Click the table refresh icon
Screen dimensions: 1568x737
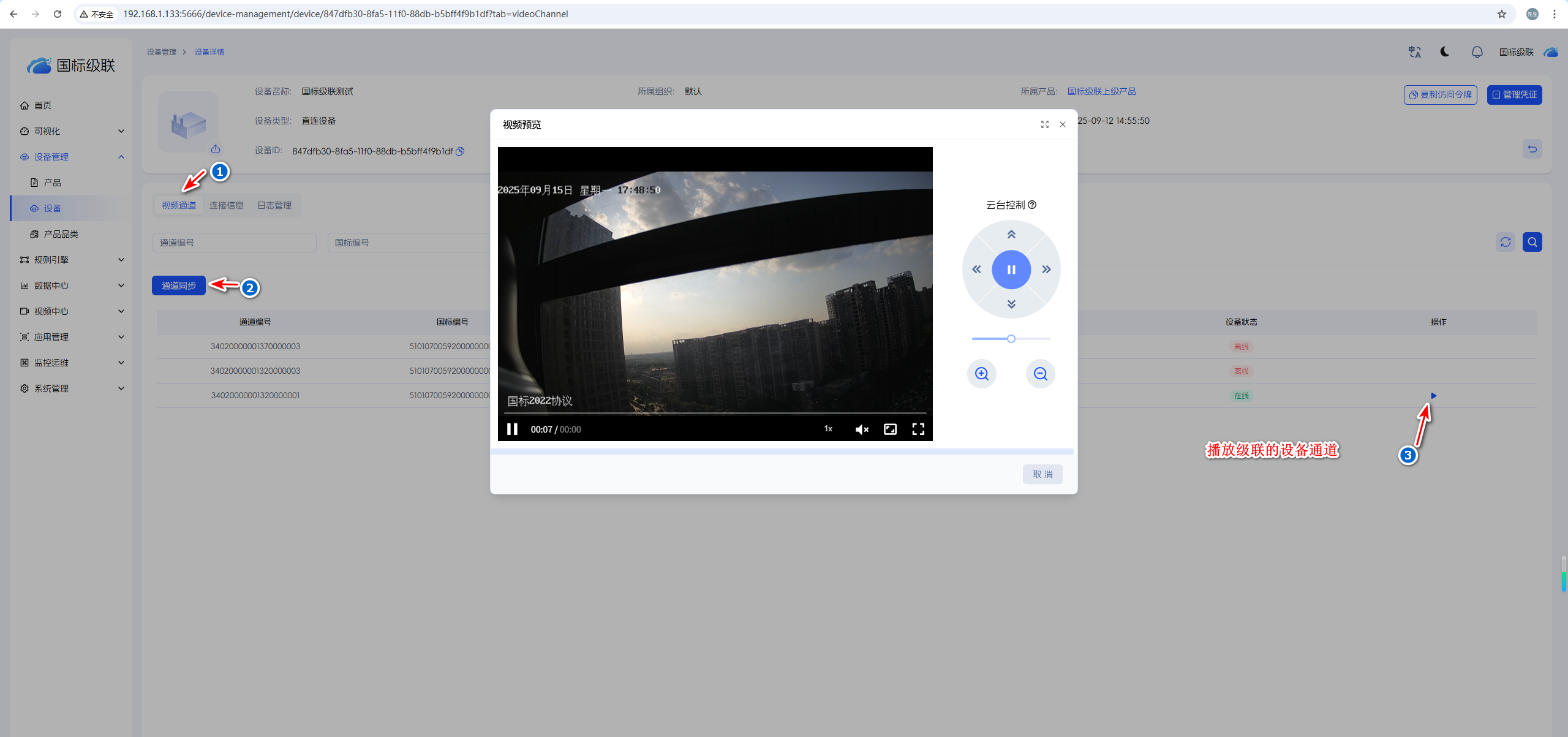click(1506, 242)
